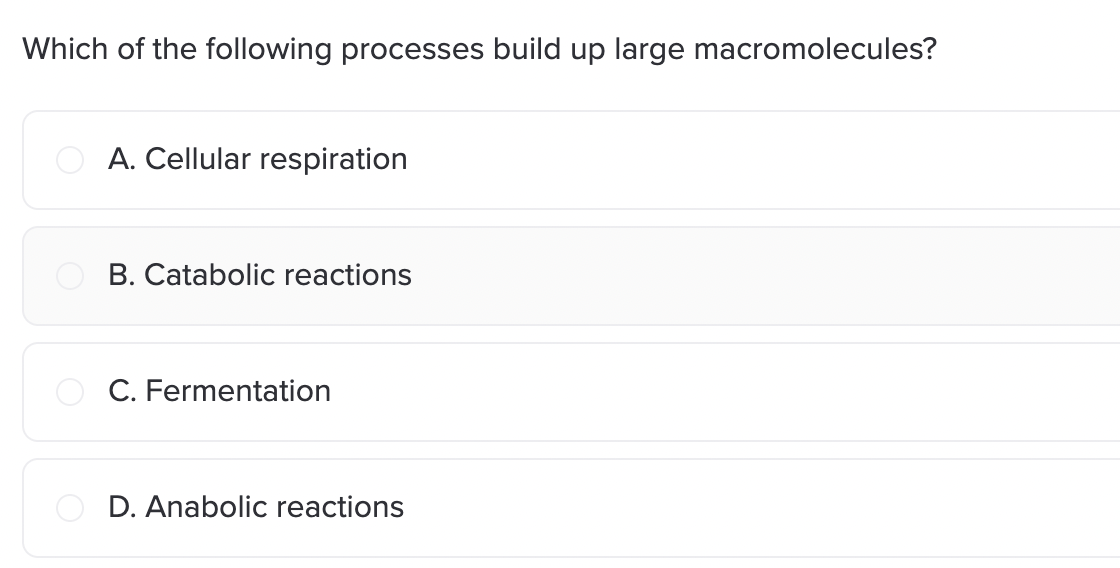Screen dimensions: 1120x568
Task: Select the radio button for Catabolic reactions
Action: [x=70, y=276]
